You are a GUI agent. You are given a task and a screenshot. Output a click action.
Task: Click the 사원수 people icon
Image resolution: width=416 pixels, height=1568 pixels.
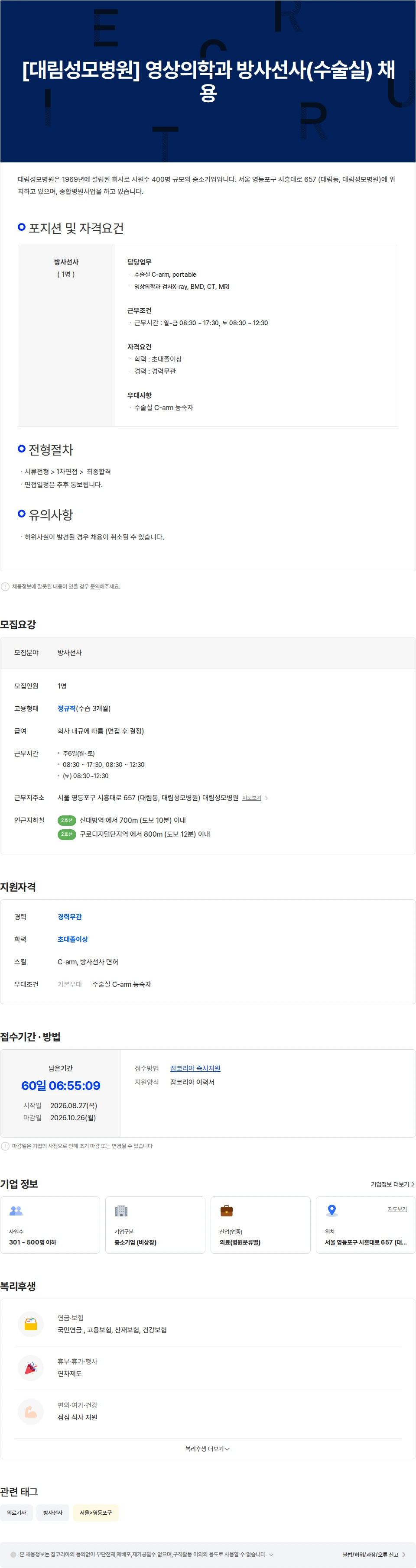click(x=16, y=1211)
